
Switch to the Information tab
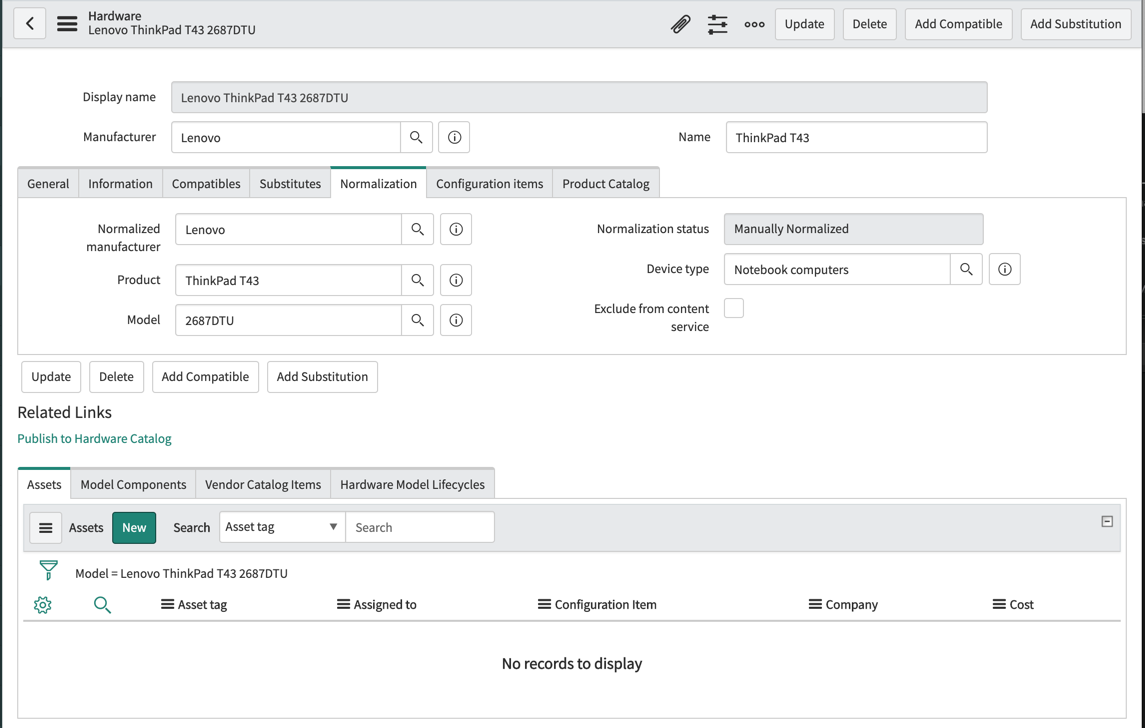tap(120, 184)
